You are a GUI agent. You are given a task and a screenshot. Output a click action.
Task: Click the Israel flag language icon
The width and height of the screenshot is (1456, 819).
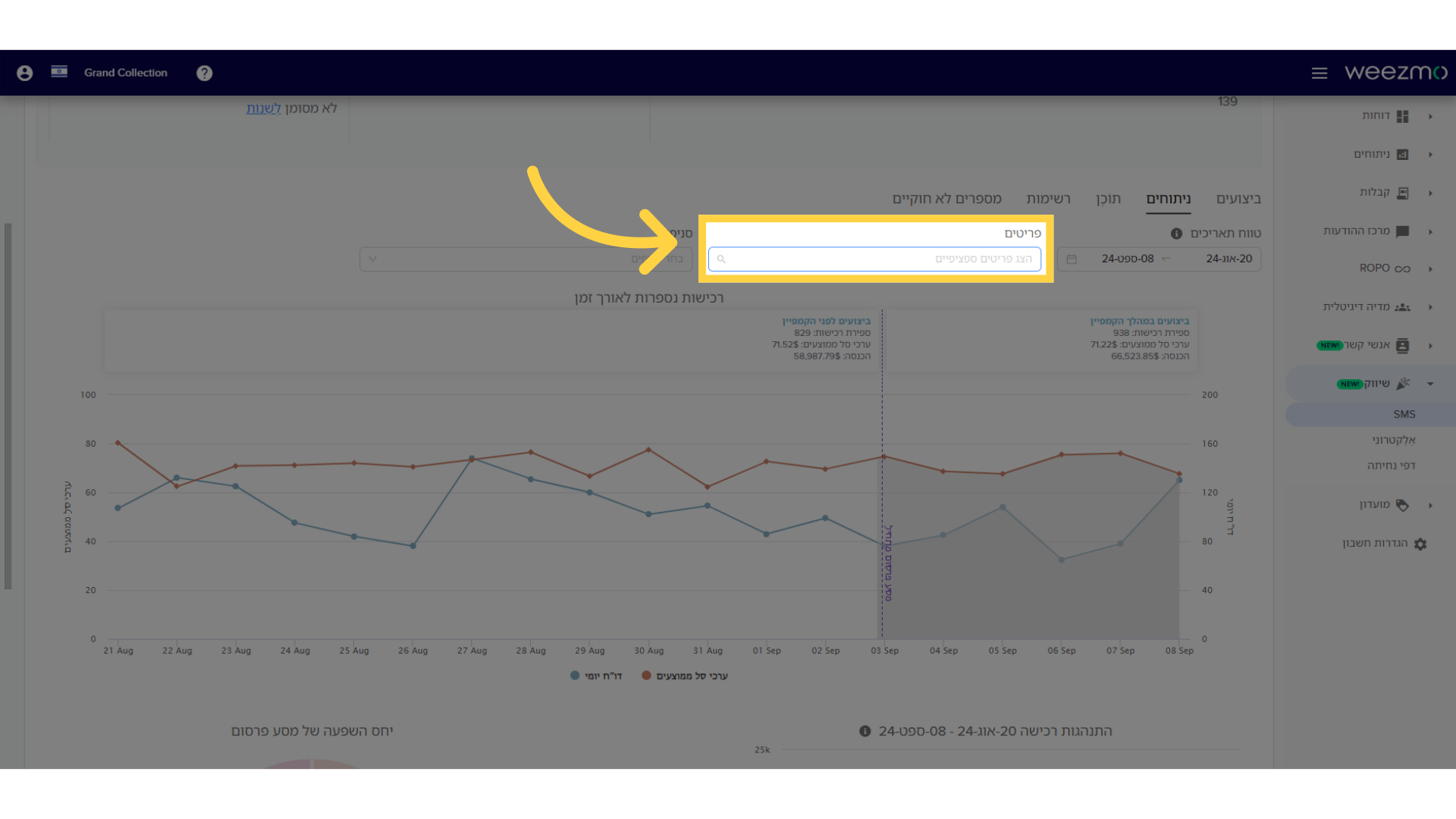59,71
